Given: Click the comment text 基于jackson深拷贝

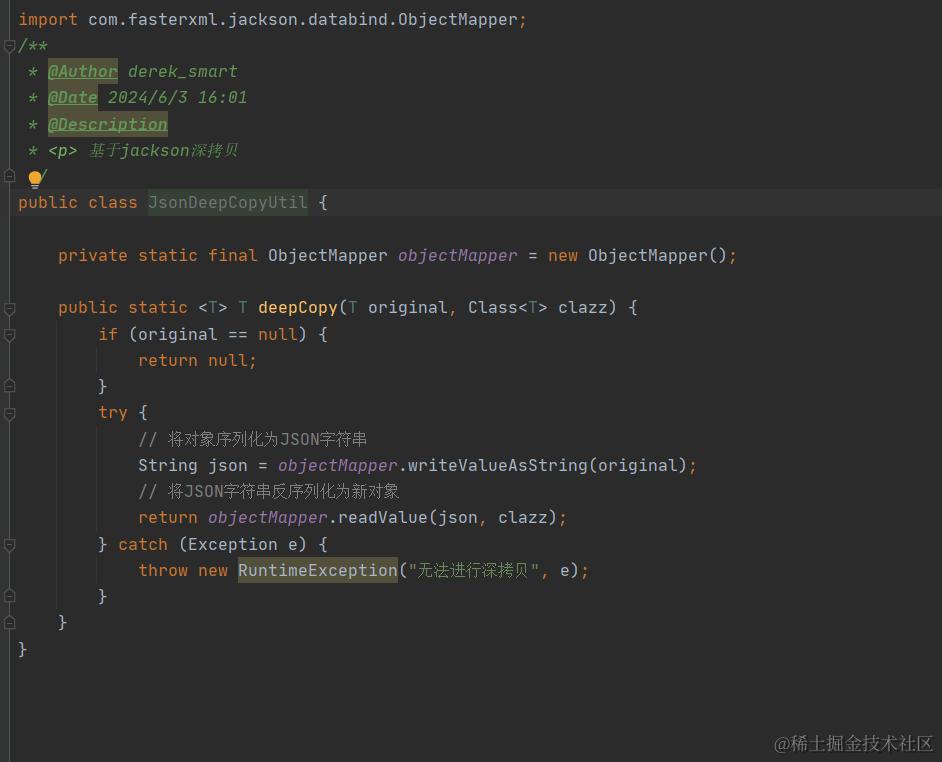Looking at the screenshot, I should click(x=163, y=150).
